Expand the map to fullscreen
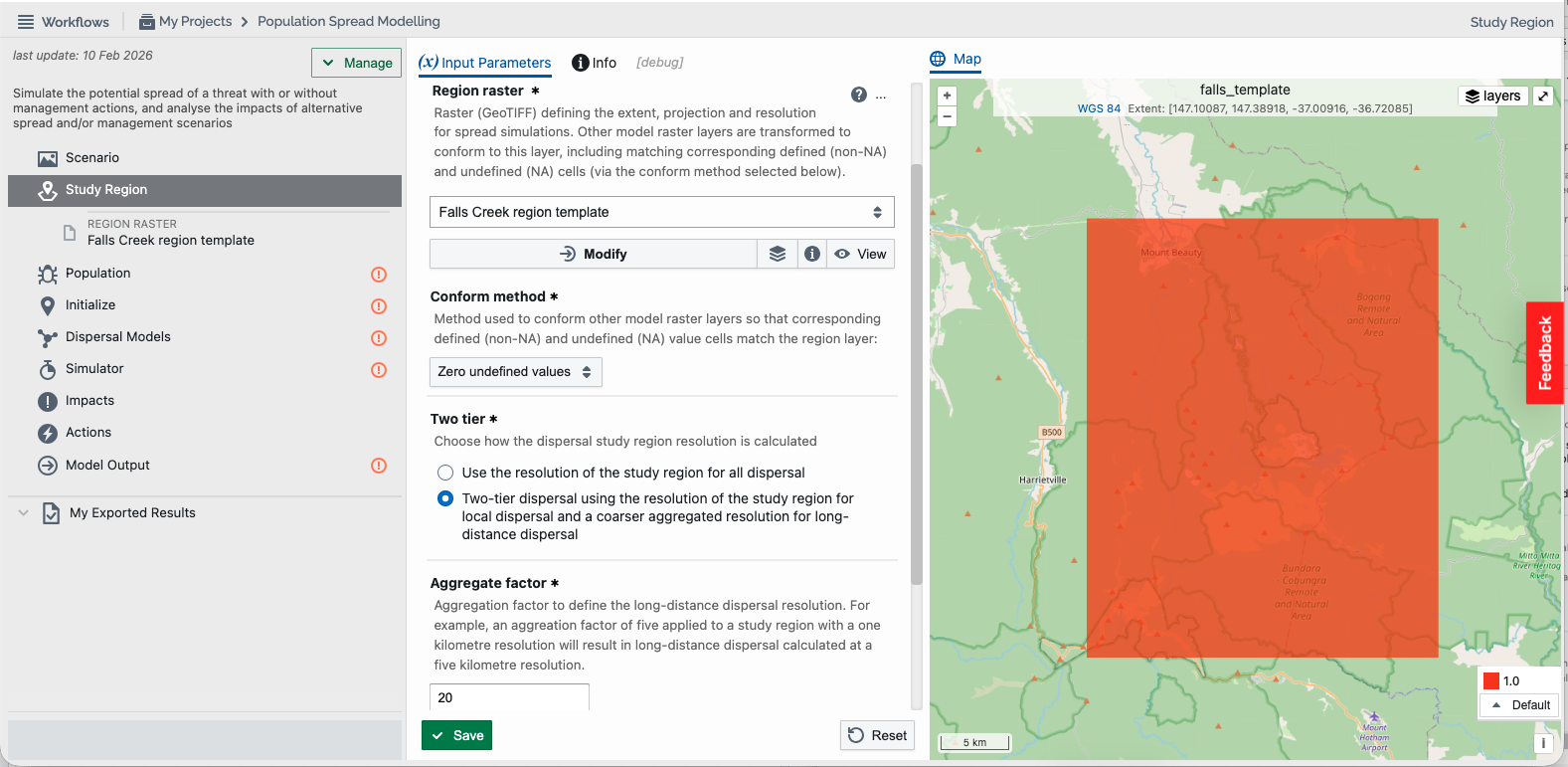This screenshot has height=767, width=1568. tap(1543, 96)
